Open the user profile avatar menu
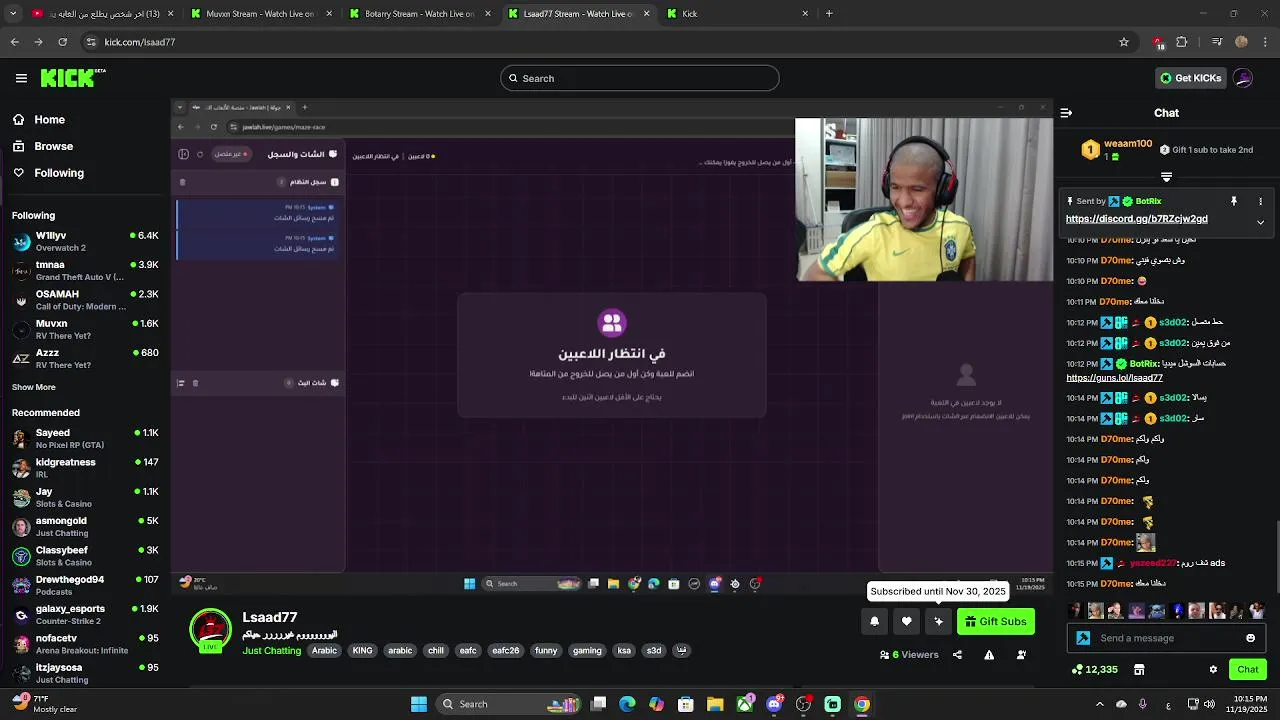This screenshot has width=1280, height=720. click(x=1243, y=78)
